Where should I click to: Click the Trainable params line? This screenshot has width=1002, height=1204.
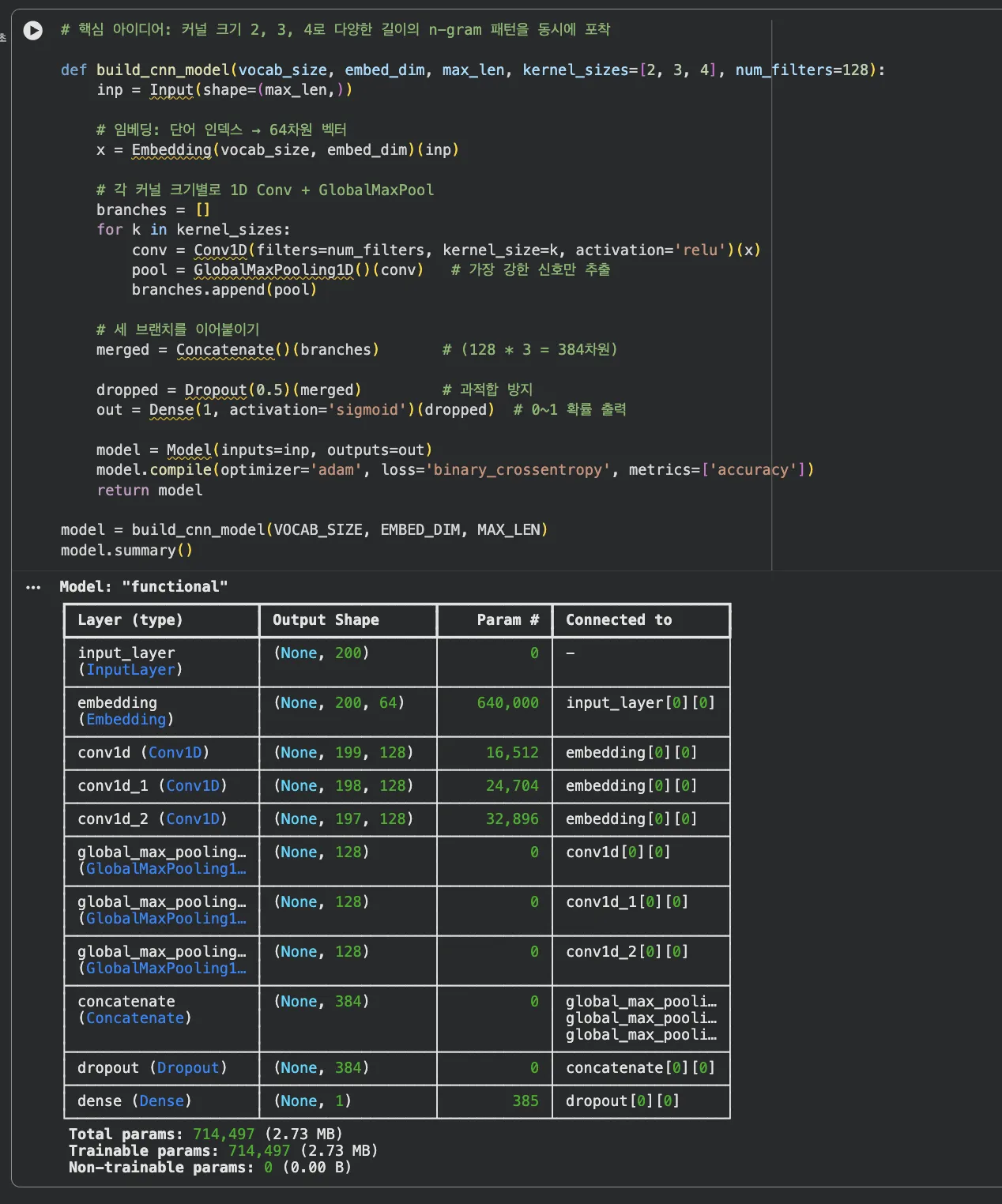pyautogui.click(x=223, y=1151)
